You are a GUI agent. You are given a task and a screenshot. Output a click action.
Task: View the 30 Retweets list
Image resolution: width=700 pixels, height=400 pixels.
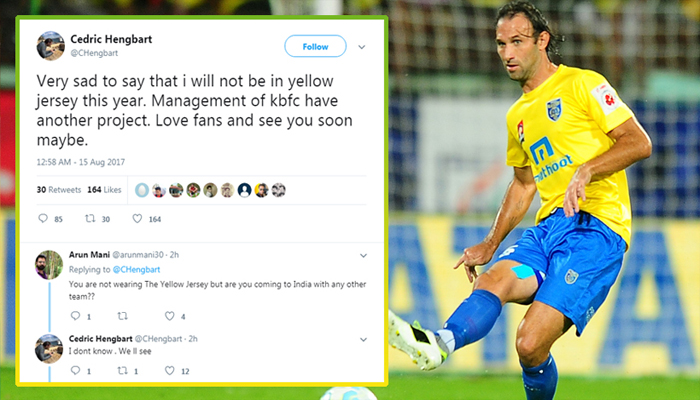point(59,190)
